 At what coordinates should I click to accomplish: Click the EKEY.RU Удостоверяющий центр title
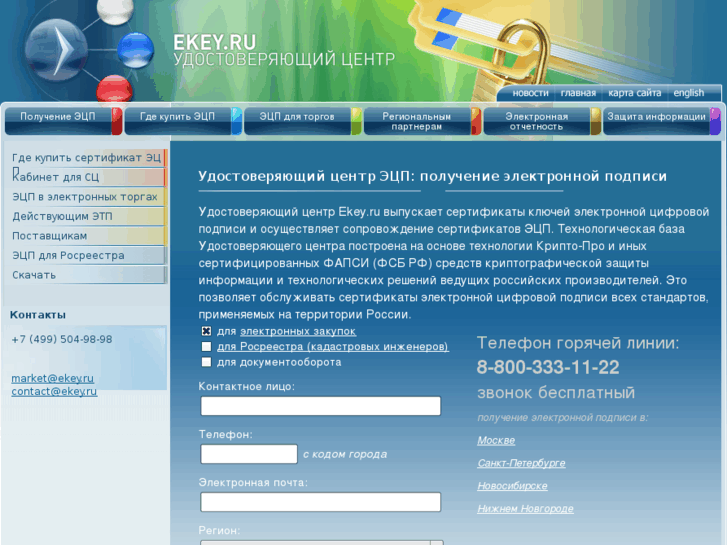pos(284,50)
